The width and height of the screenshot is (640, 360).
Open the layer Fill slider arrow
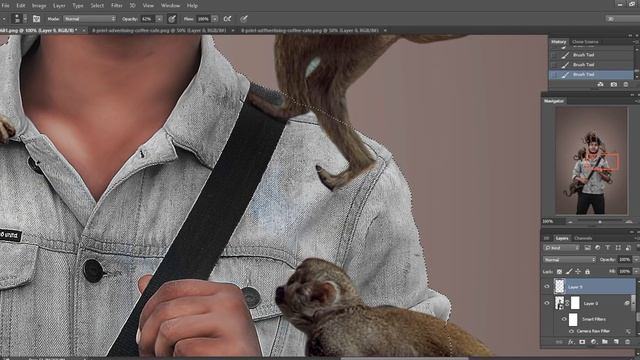pyautogui.click(x=636, y=271)
